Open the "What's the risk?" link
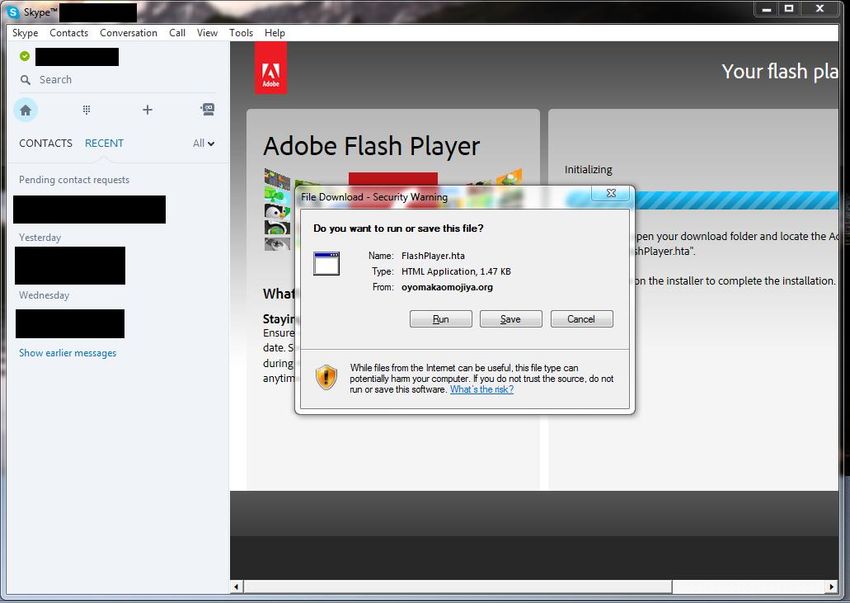This screenshot has width=850, height=603. click(x=481, y=390)
